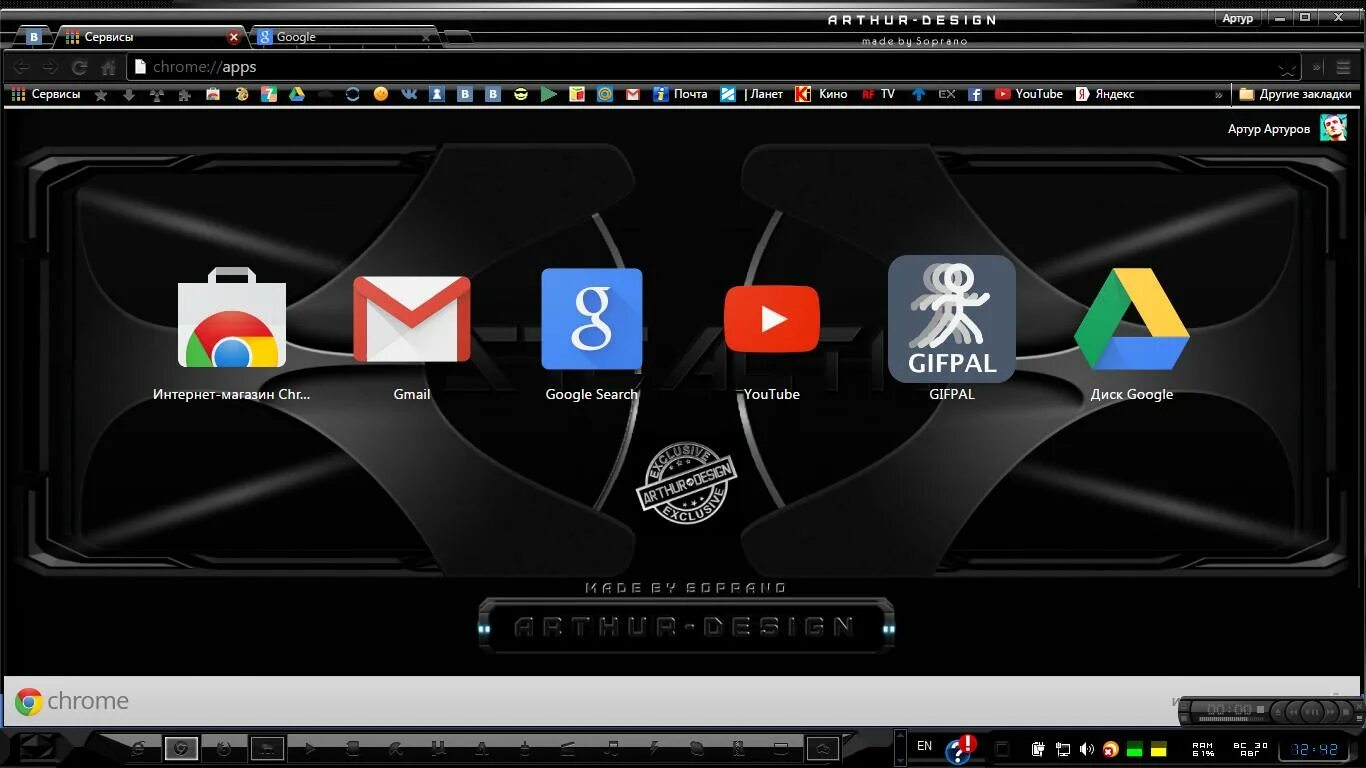Reload the current page

[79, 67]
